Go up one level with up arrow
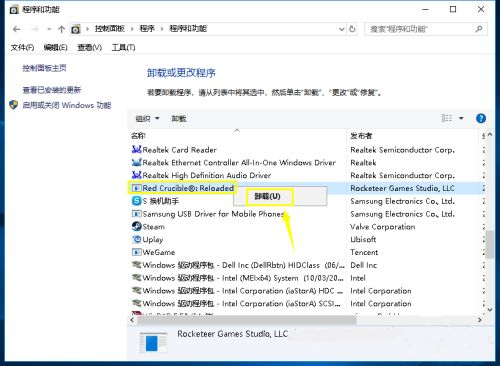The image size is (500, 366). pyautogui.click(x=61, y=29)
